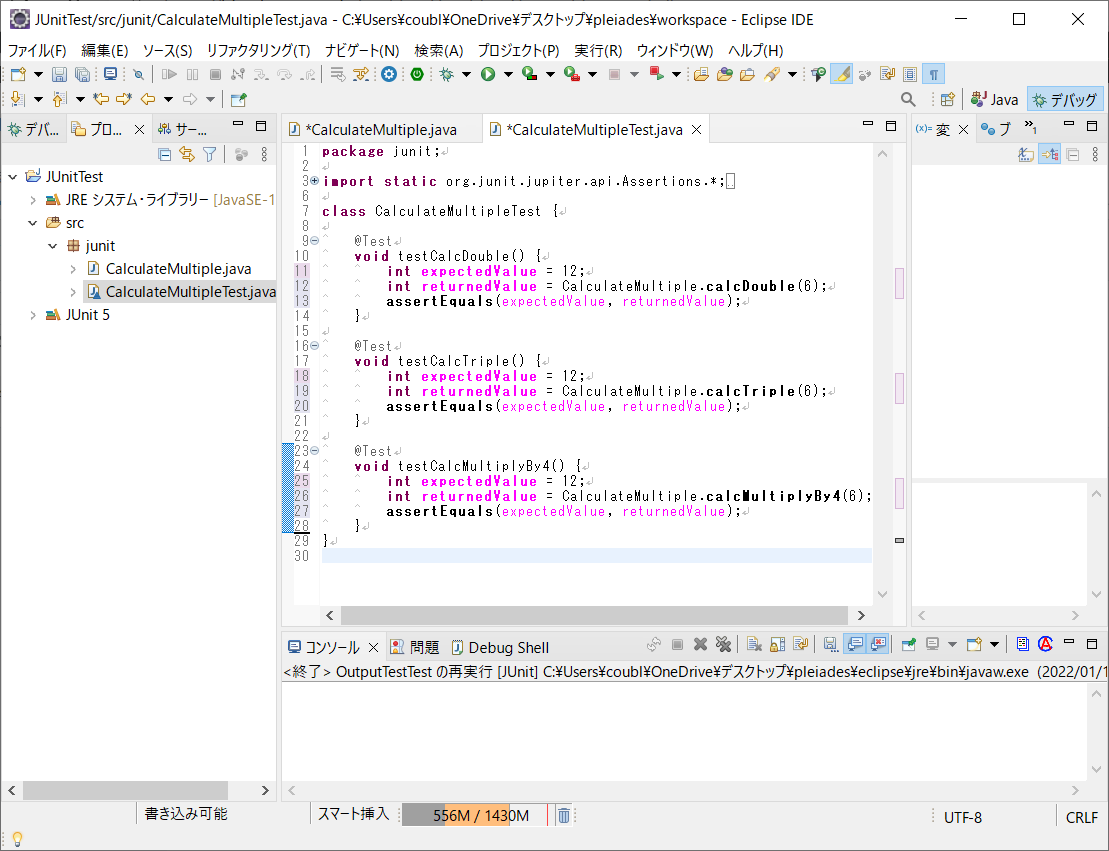The image size is (1109, 851).
Task: Toggle Mark Occurrences highlighter button
Action: point(842,74)
